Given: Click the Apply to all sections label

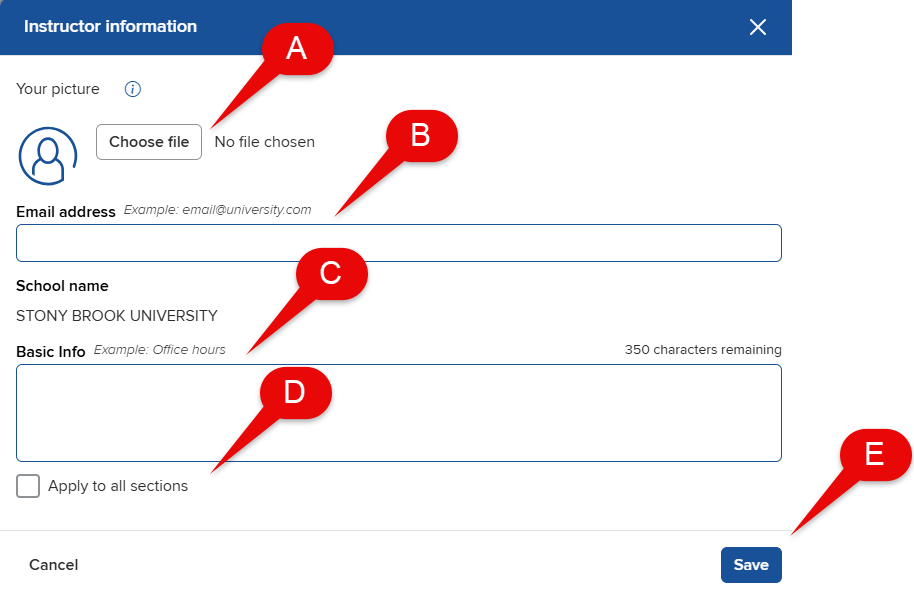Looking at the screenshot, I should pyautogui.click(x=118, y=486).
